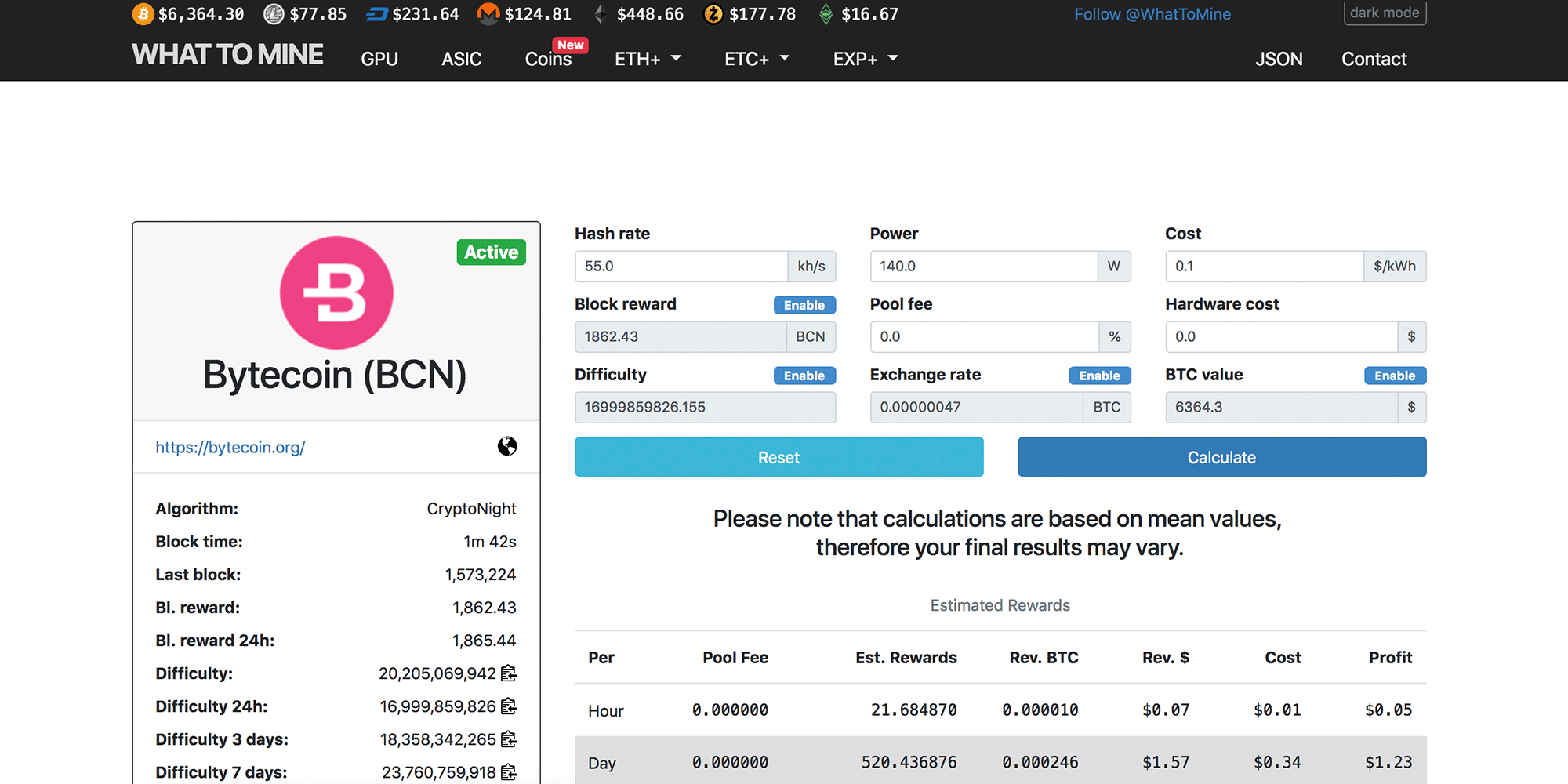Click the Reset button
This screenshot has height=784, width=1568.
pos(779,457)
